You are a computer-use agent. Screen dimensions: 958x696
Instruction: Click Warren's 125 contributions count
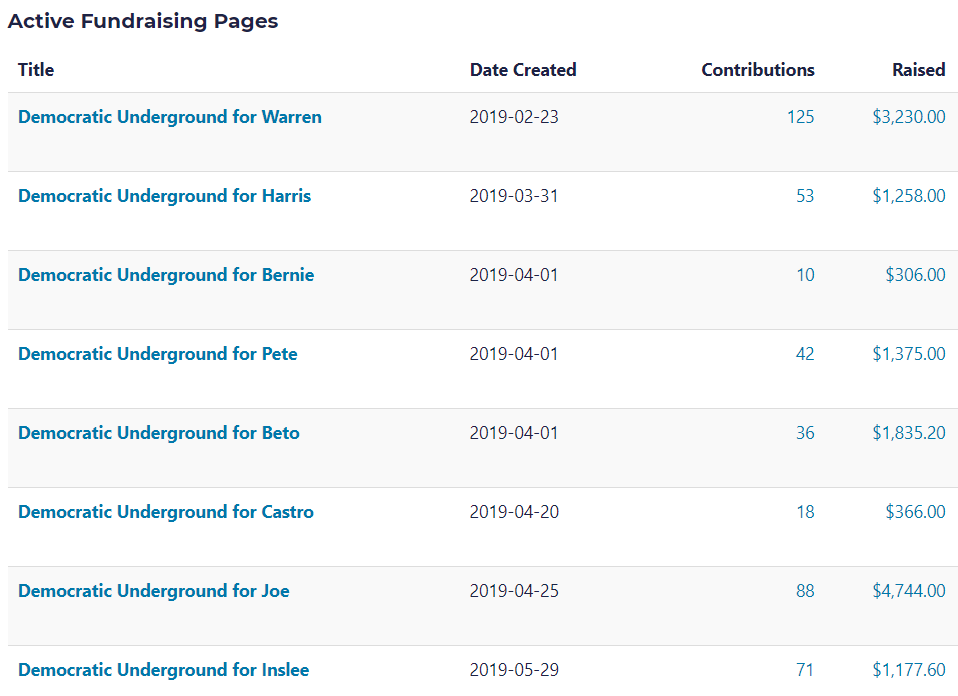click(800, 117)
